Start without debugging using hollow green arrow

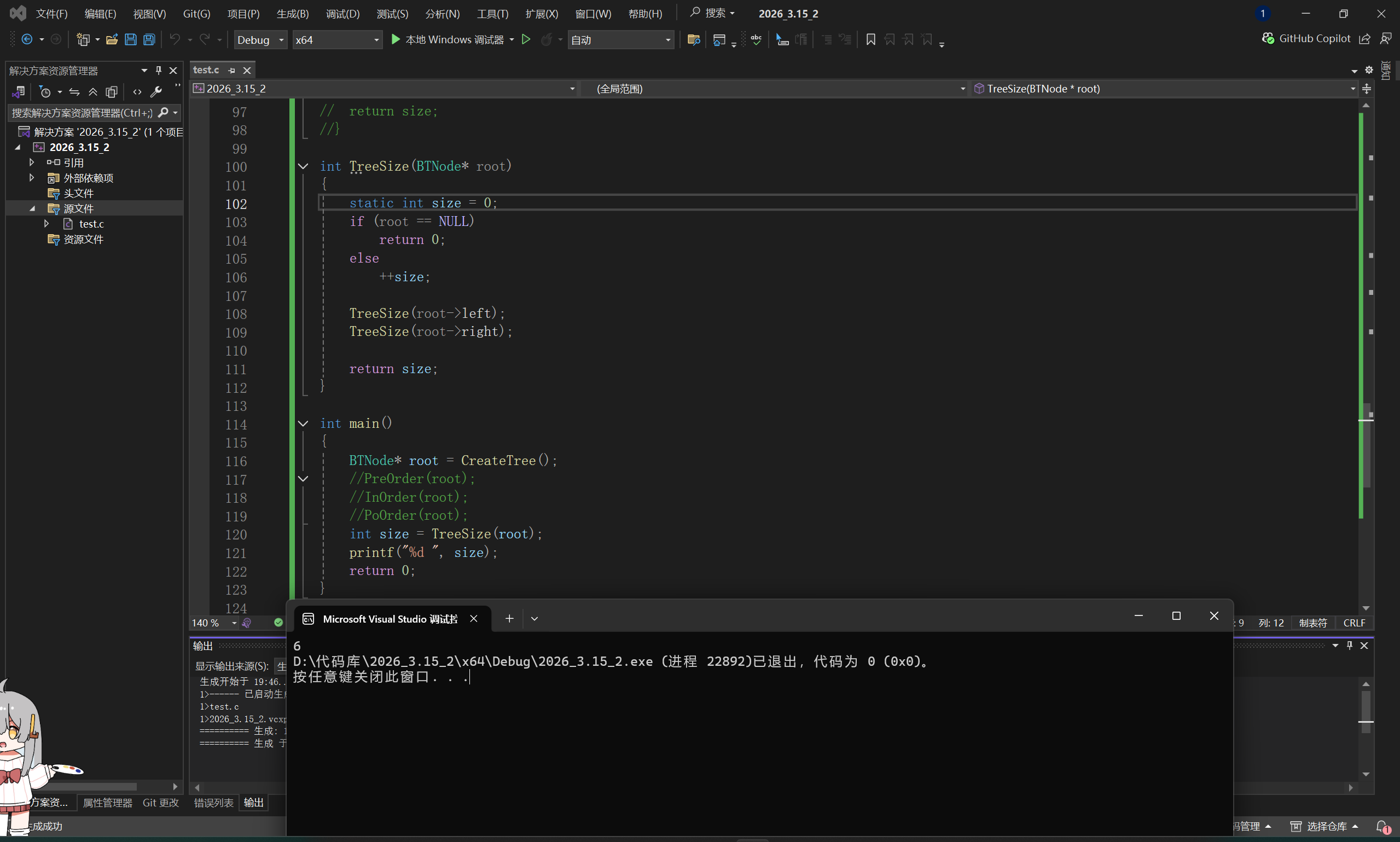526,40
